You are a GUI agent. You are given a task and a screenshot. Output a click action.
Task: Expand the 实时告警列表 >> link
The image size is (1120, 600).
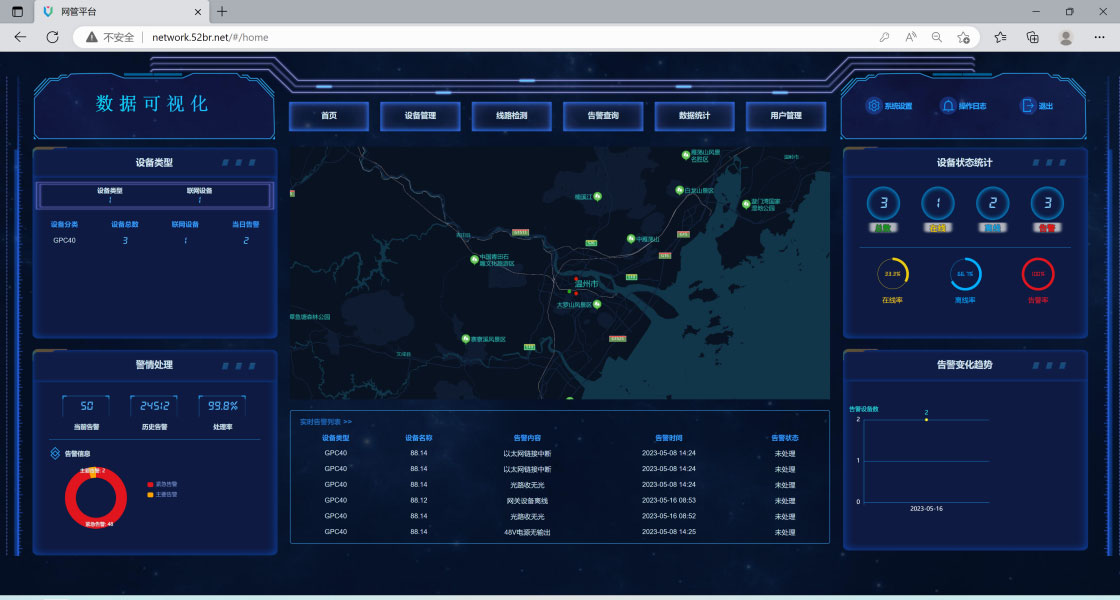(326, 422)
